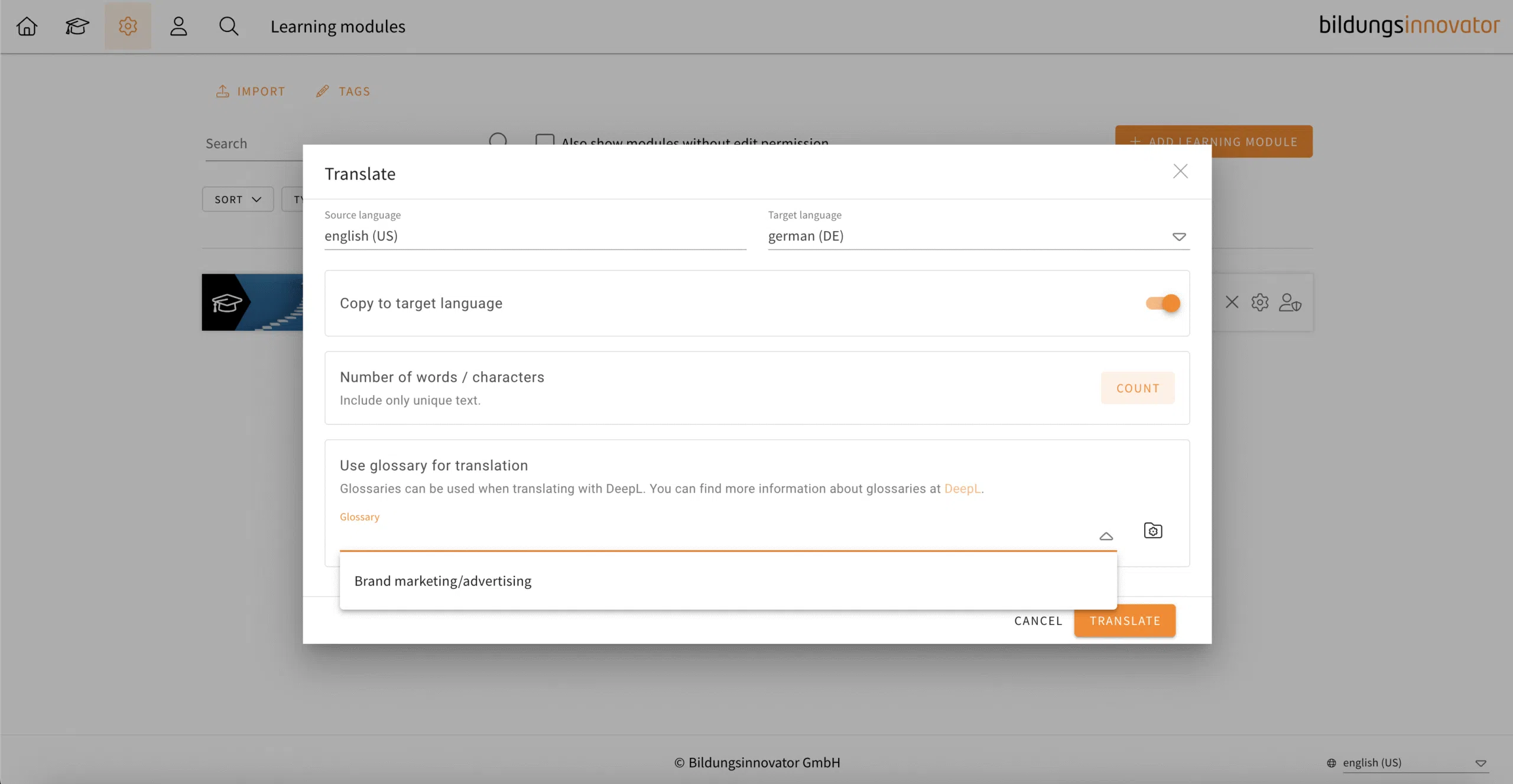This screenshot has width=1513, height=784.
Task: Go to the Home icon
Action: [27, 26]
